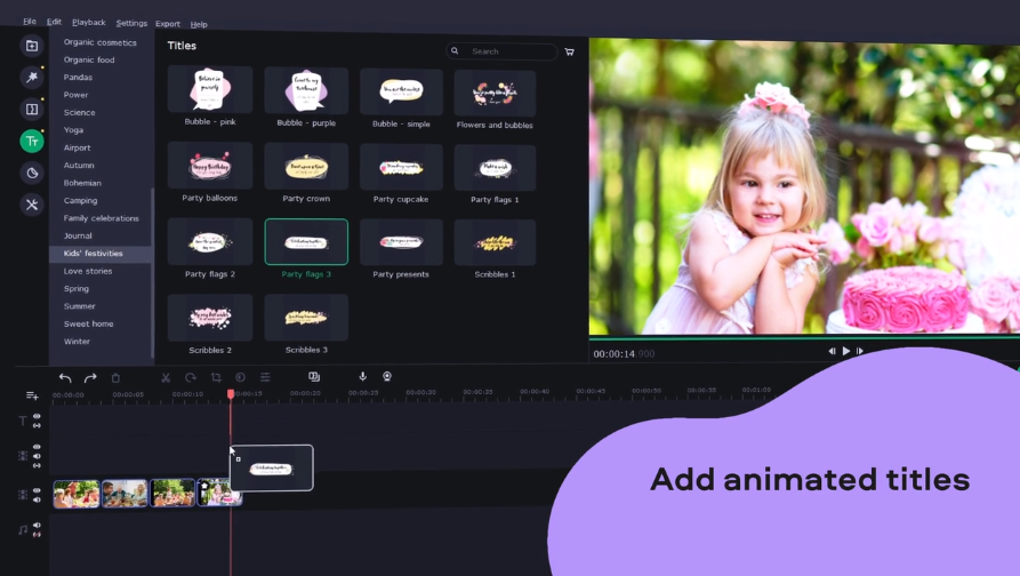The width and height of the screenshot is (1020, 576).
Task: Toggle link on the title track
Action: pos(37,425)
